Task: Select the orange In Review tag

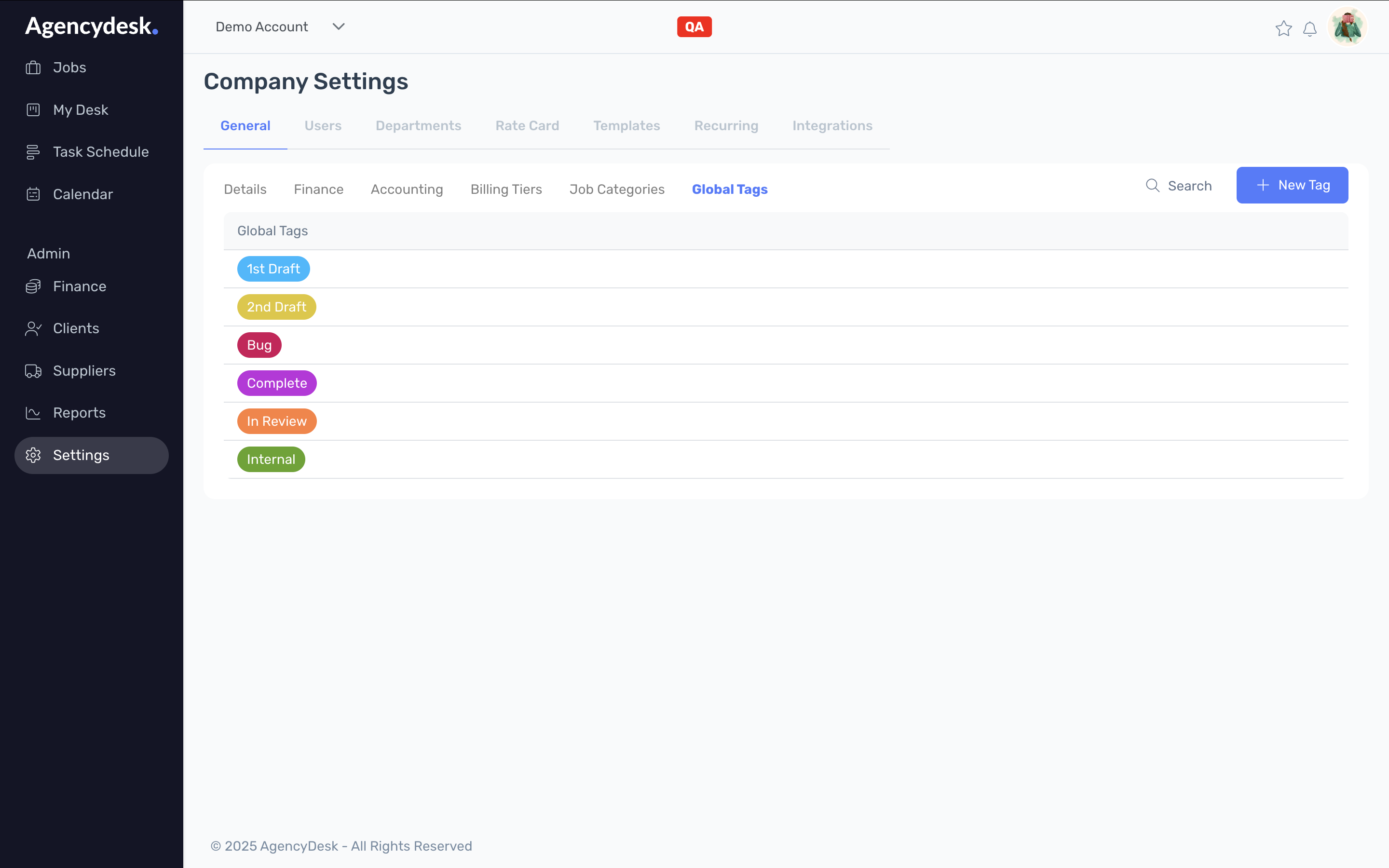Action: [277, 421]
